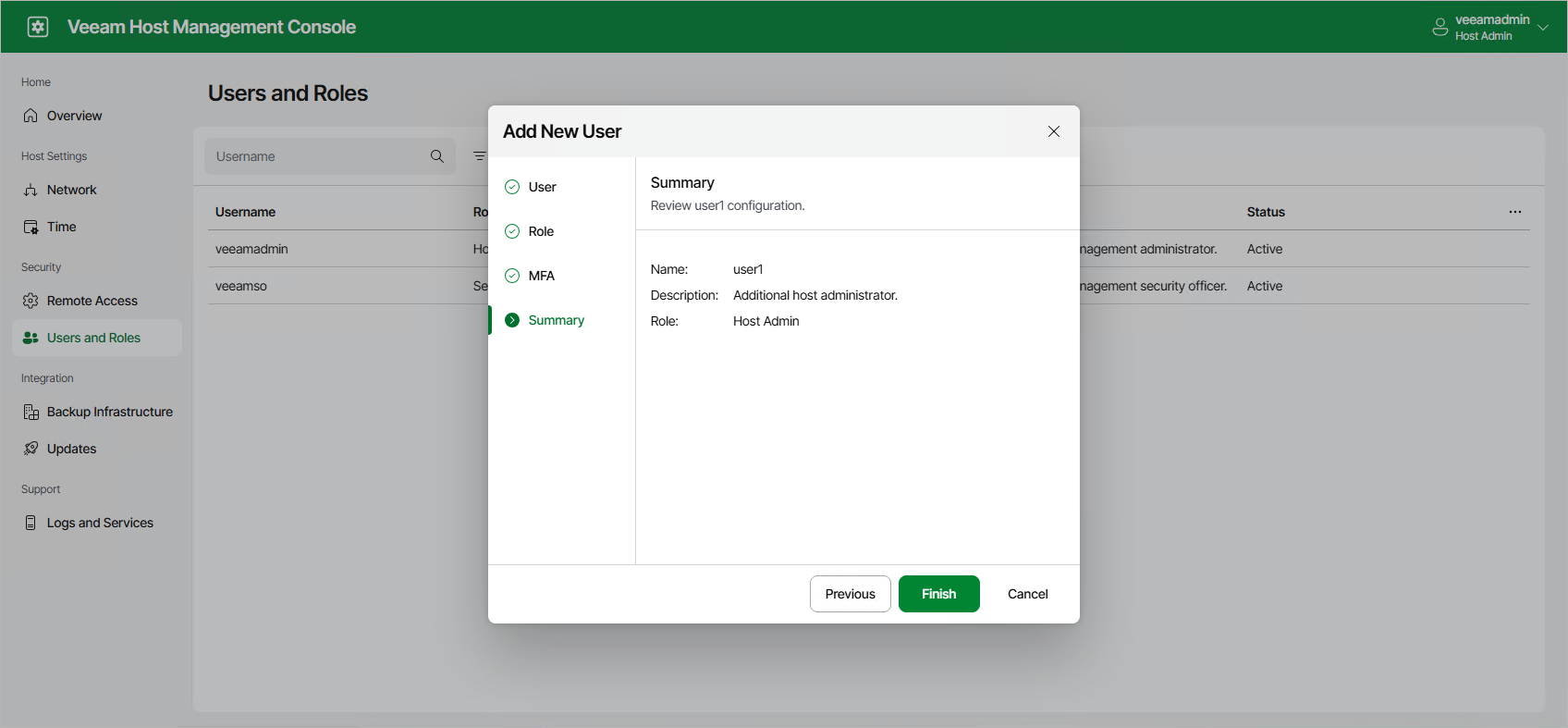Click the MFA step checkmark icon
This screenshot has width=1568, height=728.
pyautogui.click(x=512, y=276)
